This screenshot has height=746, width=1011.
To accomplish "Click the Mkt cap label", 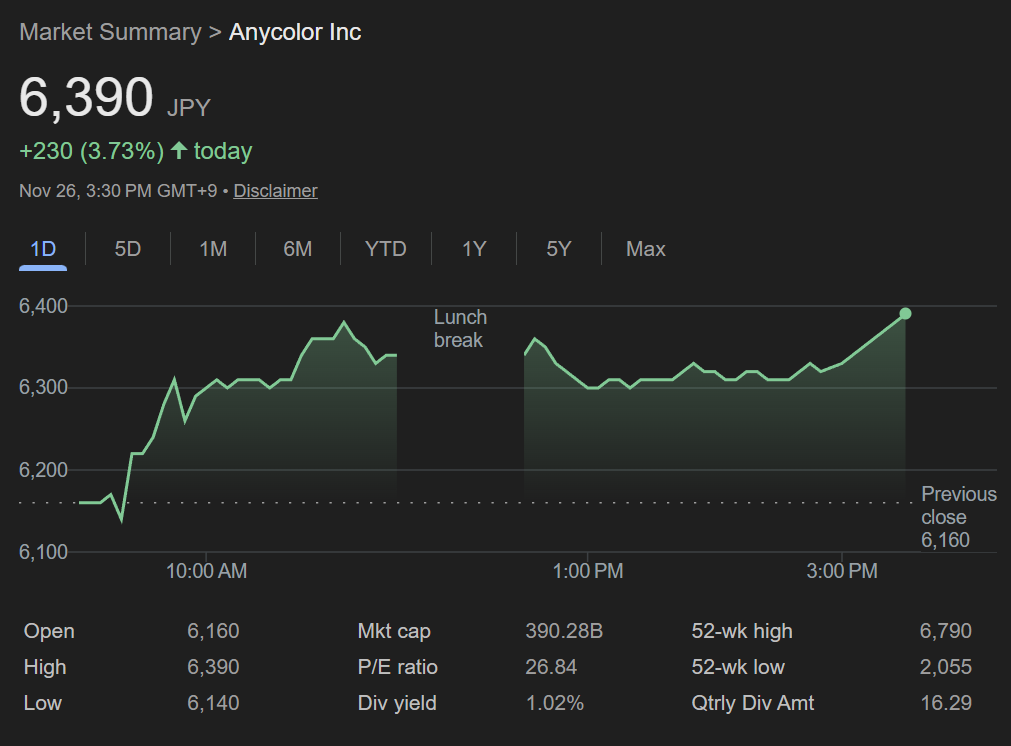I will point(394,631).
